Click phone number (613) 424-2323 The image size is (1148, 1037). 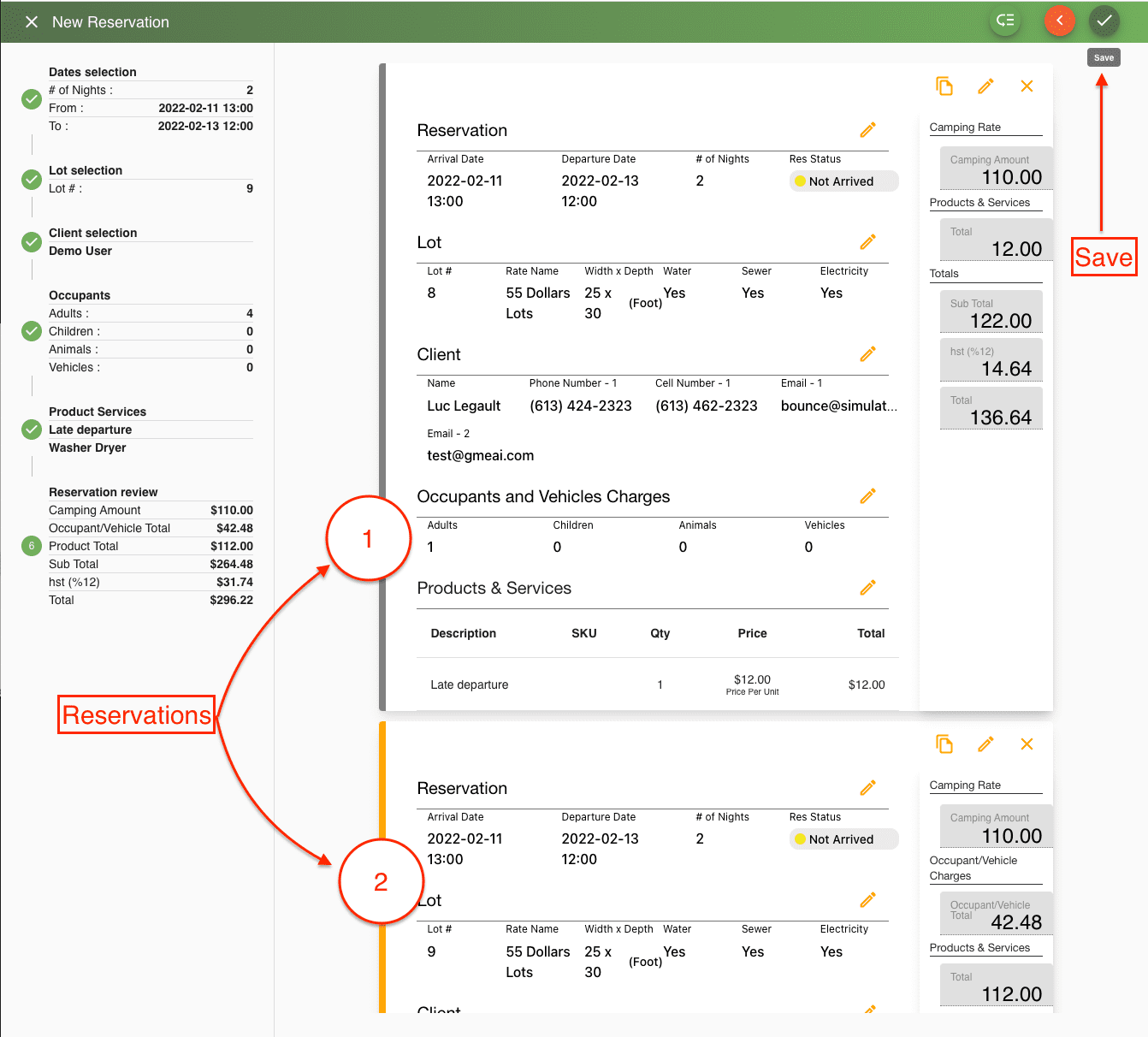coord(580,406)
